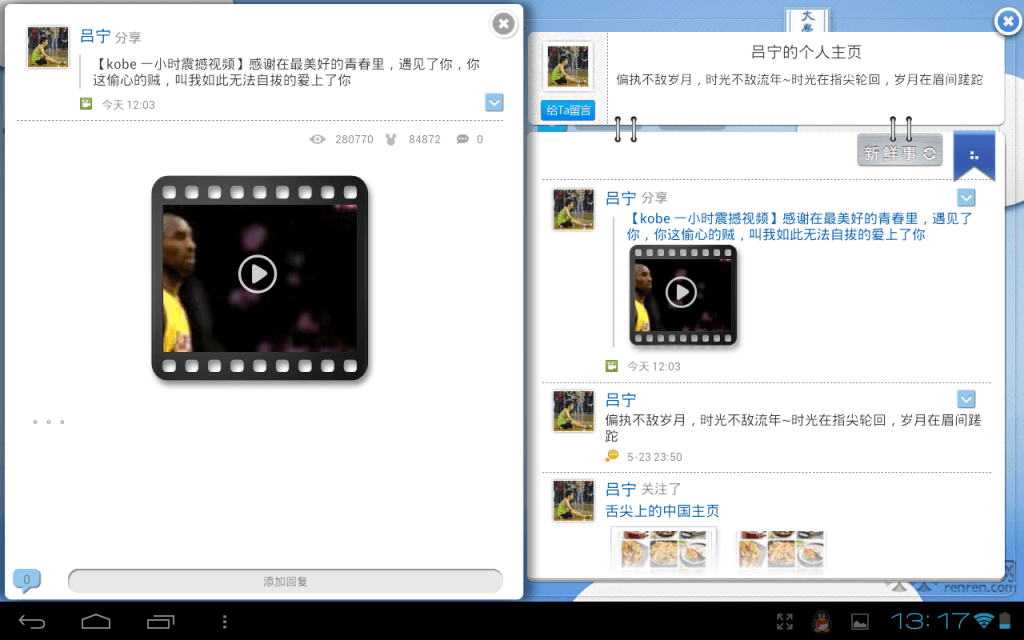Screen dimensions: 1024x640
Task: Open 吕宁 name link in left panel
Action: point(95,36)
